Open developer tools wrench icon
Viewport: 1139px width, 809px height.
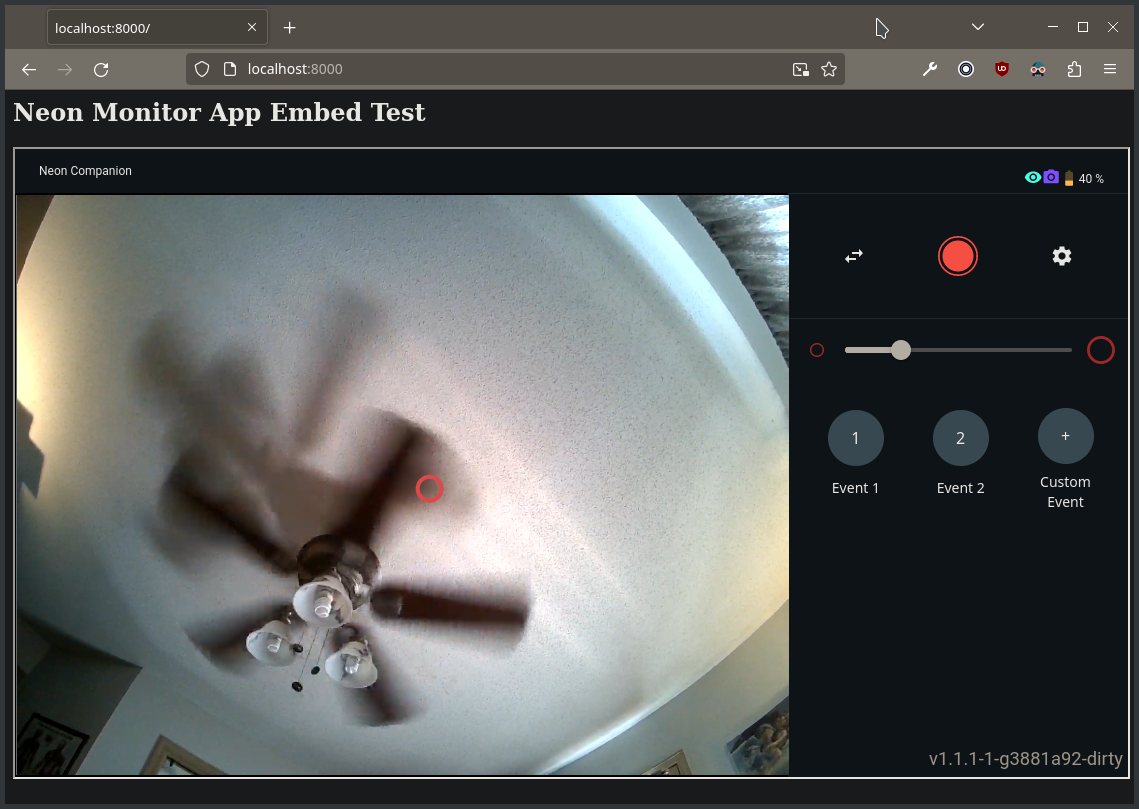tap(930, 70)
